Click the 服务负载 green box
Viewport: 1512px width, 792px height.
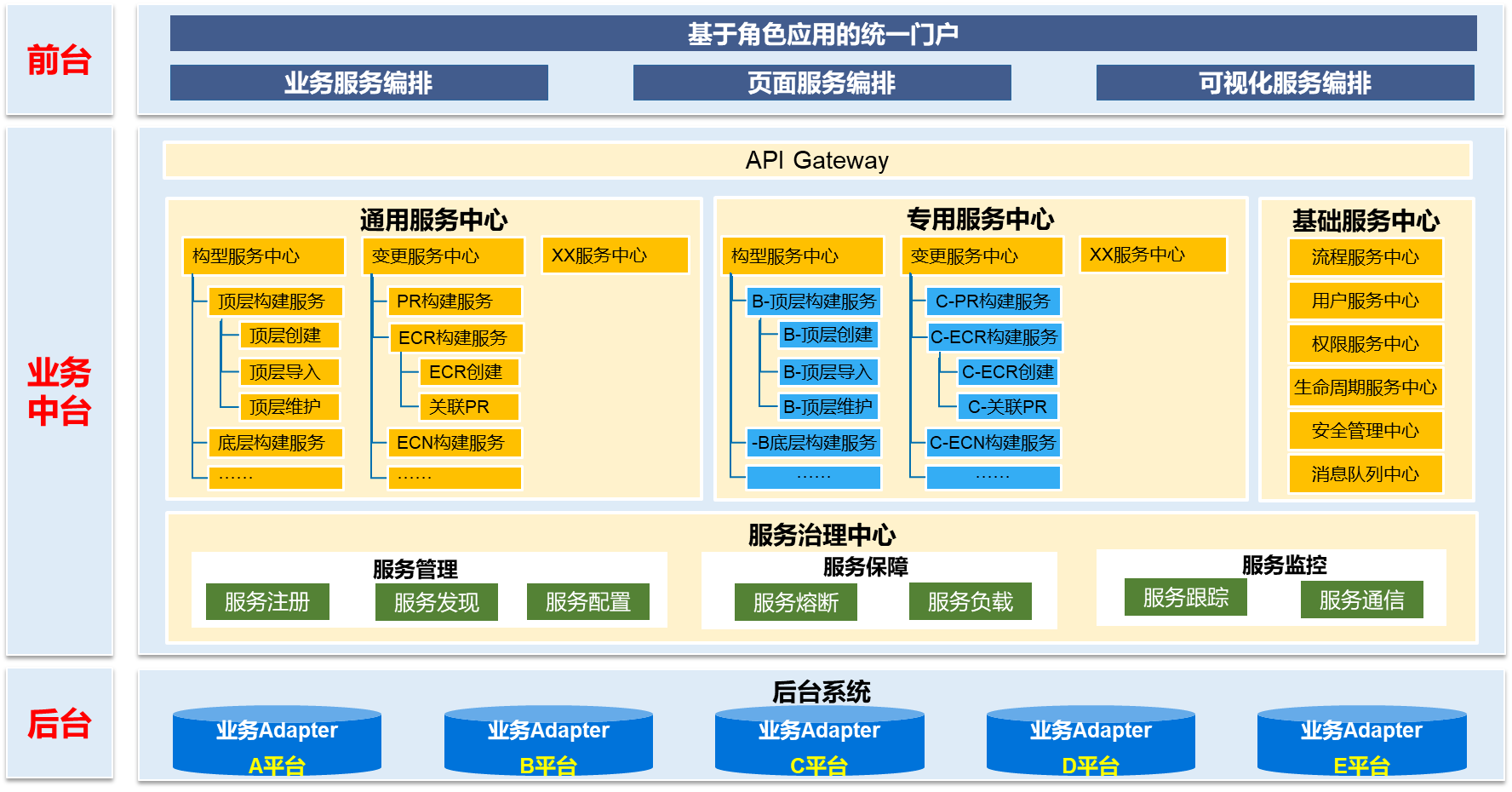pyautogui.click(x=971, y=602)
